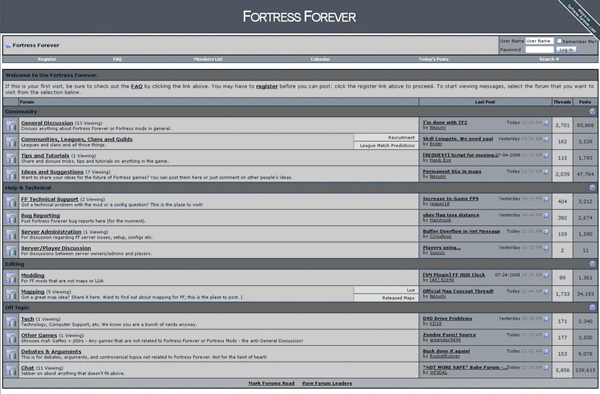Viewport: 600px width, 394px height.
Task: Open thread Players using... last post
Action: [442, 248]
